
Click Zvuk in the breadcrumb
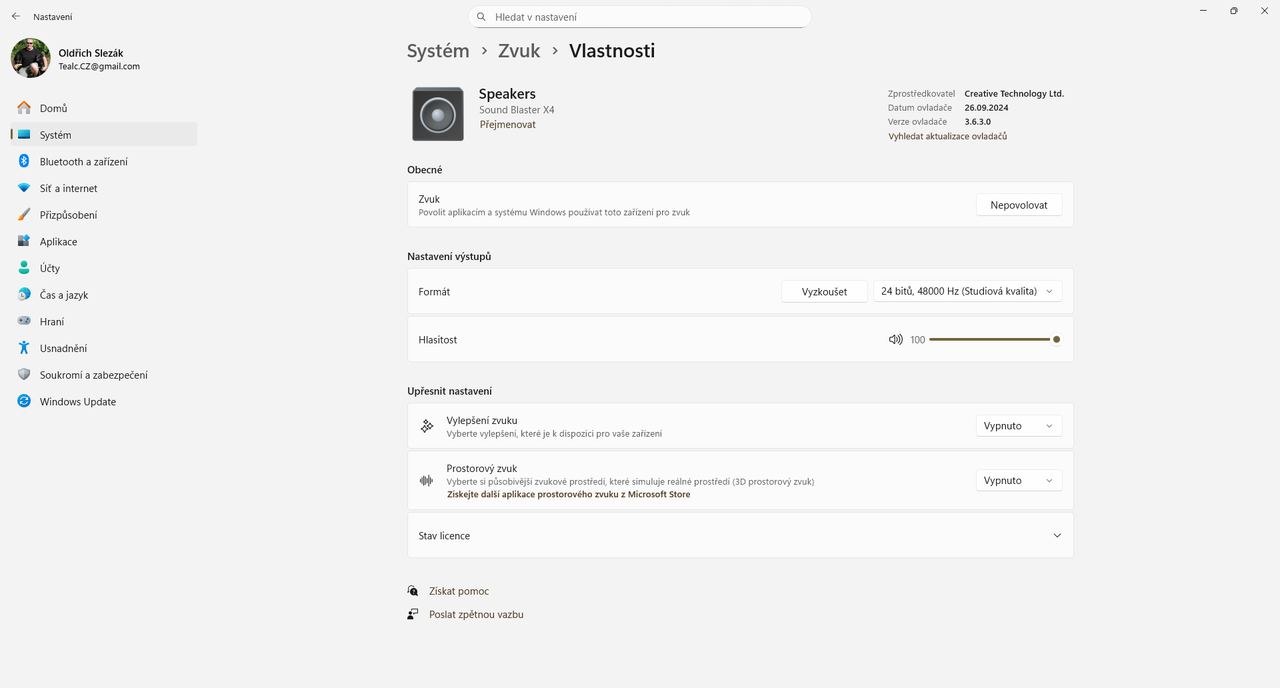coord(518,51)
